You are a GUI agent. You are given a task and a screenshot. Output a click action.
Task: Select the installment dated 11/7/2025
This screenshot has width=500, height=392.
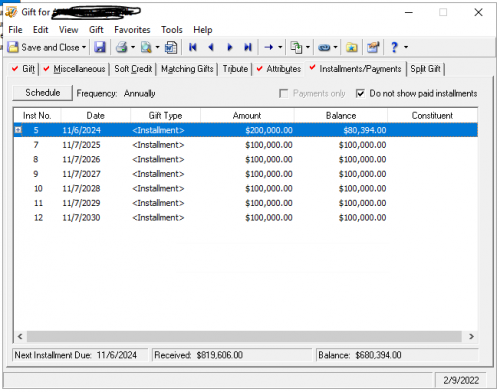tap(245, 145)
